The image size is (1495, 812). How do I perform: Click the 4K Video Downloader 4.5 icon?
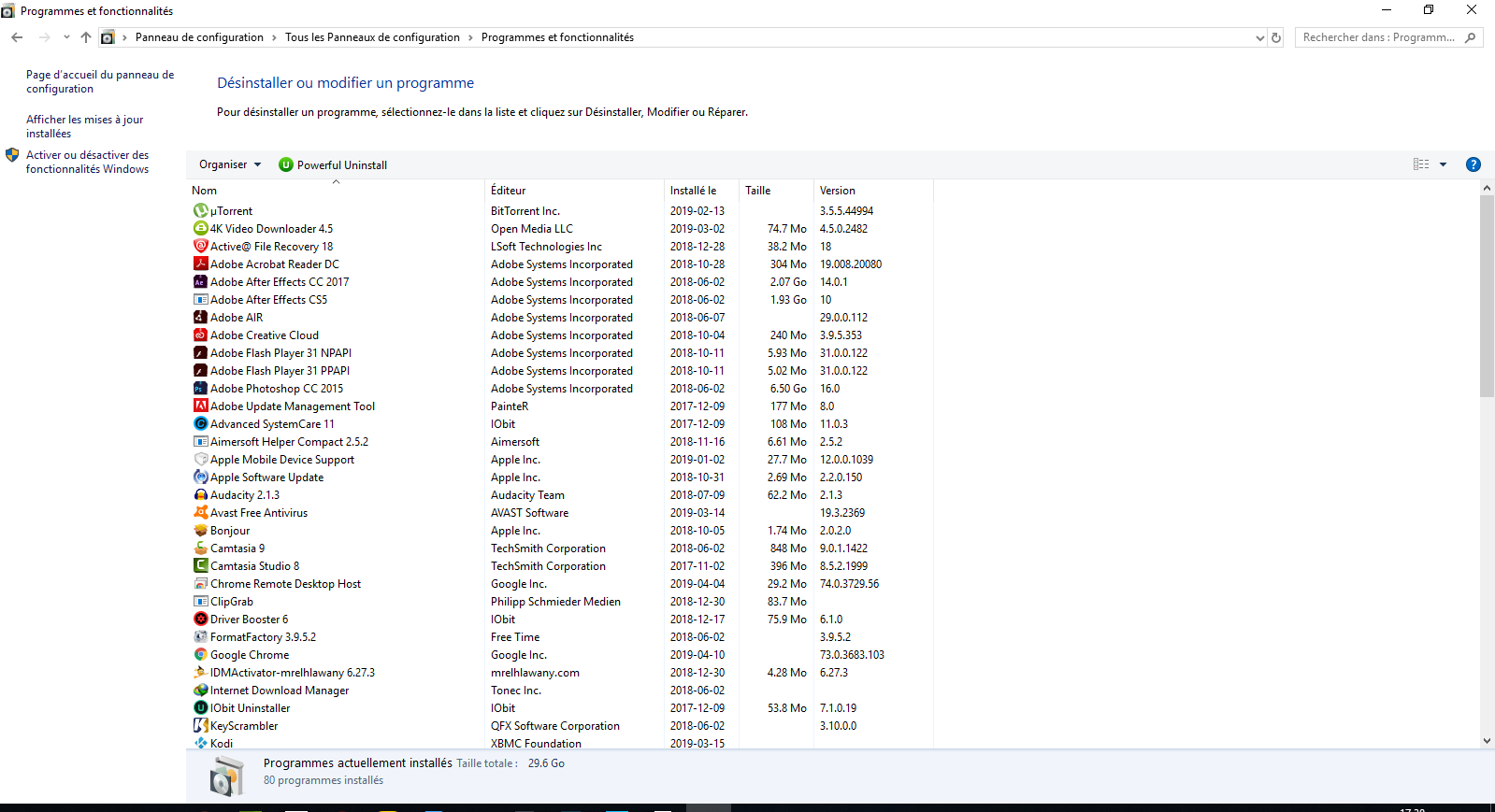(200, 229)
